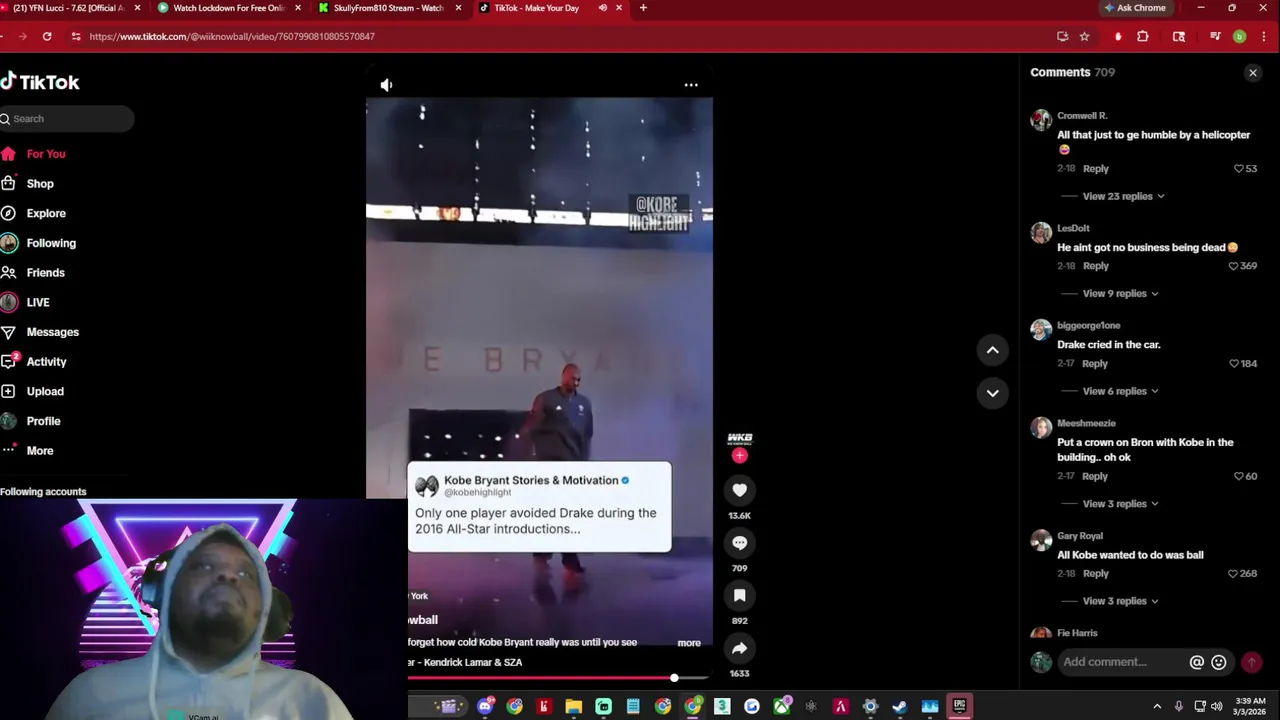Reply to biggeorge1one's comment
This screenshot has width=1280, height=720.
(1094, 364)
